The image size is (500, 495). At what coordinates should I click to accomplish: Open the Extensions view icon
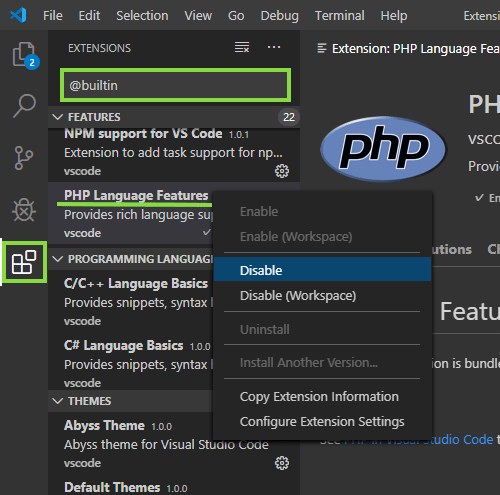[24, 262]
